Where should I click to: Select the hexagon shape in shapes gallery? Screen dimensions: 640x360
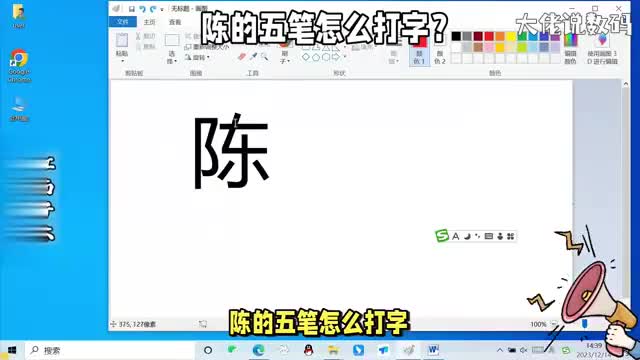coord(326,57)
